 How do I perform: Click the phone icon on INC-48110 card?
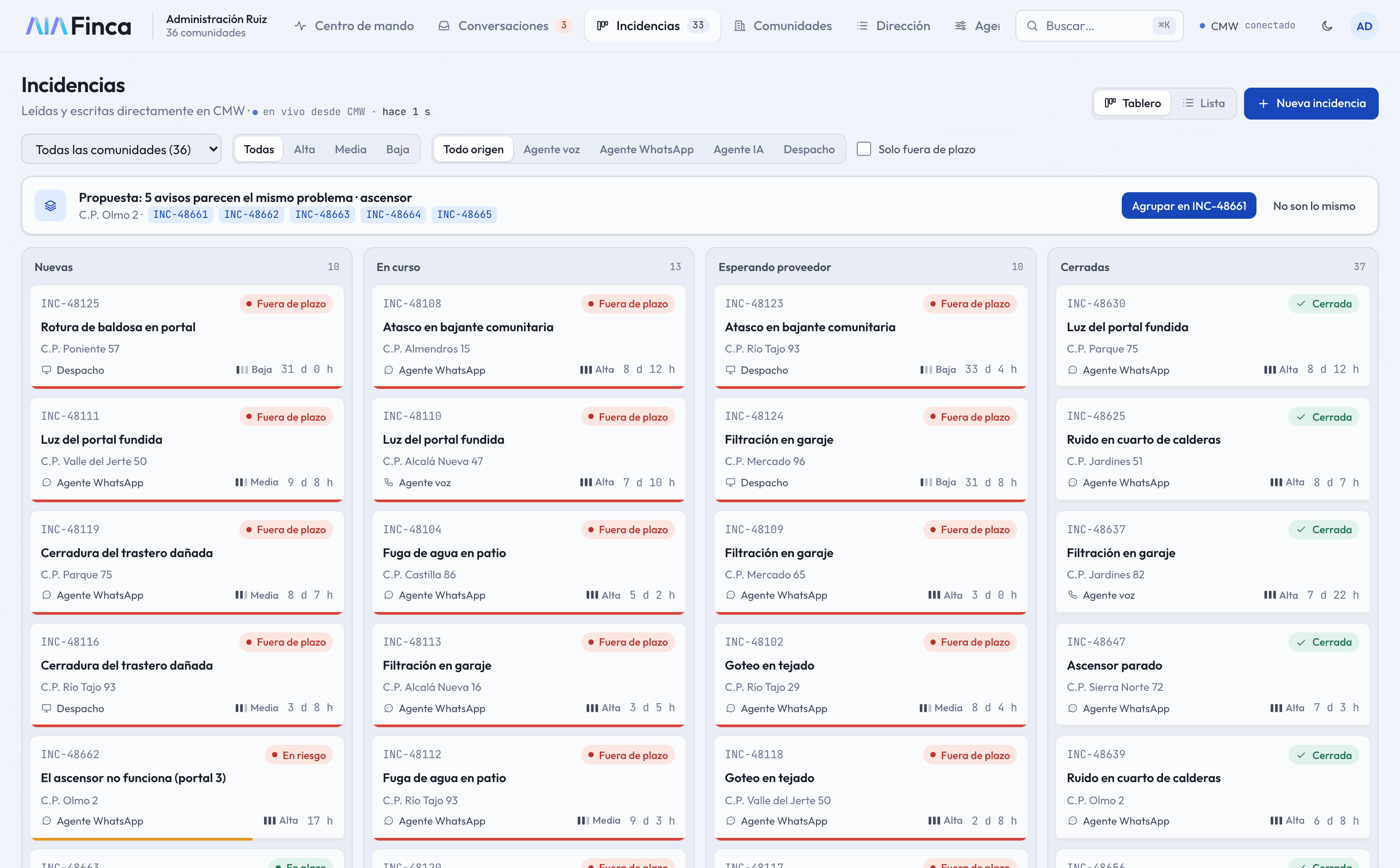pyautogui.click(x=389, y=482)
